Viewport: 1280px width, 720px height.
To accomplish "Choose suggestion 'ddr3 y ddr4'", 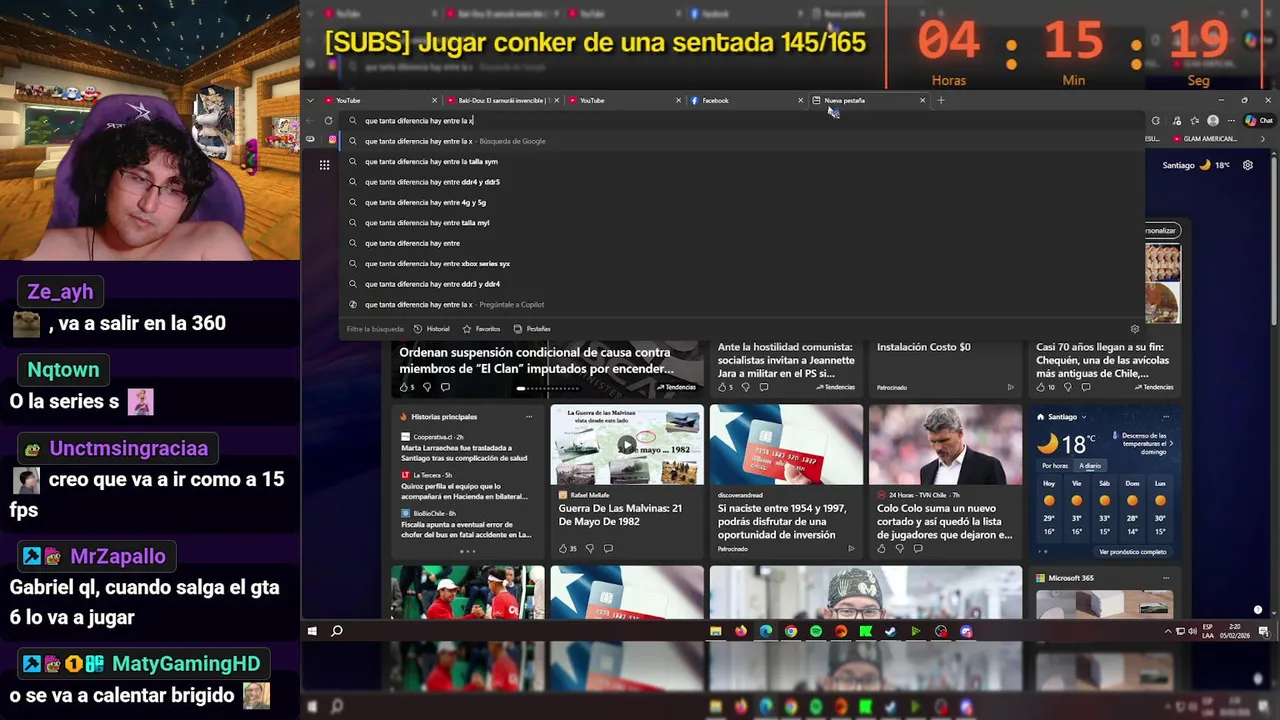I will click(741, 284).
